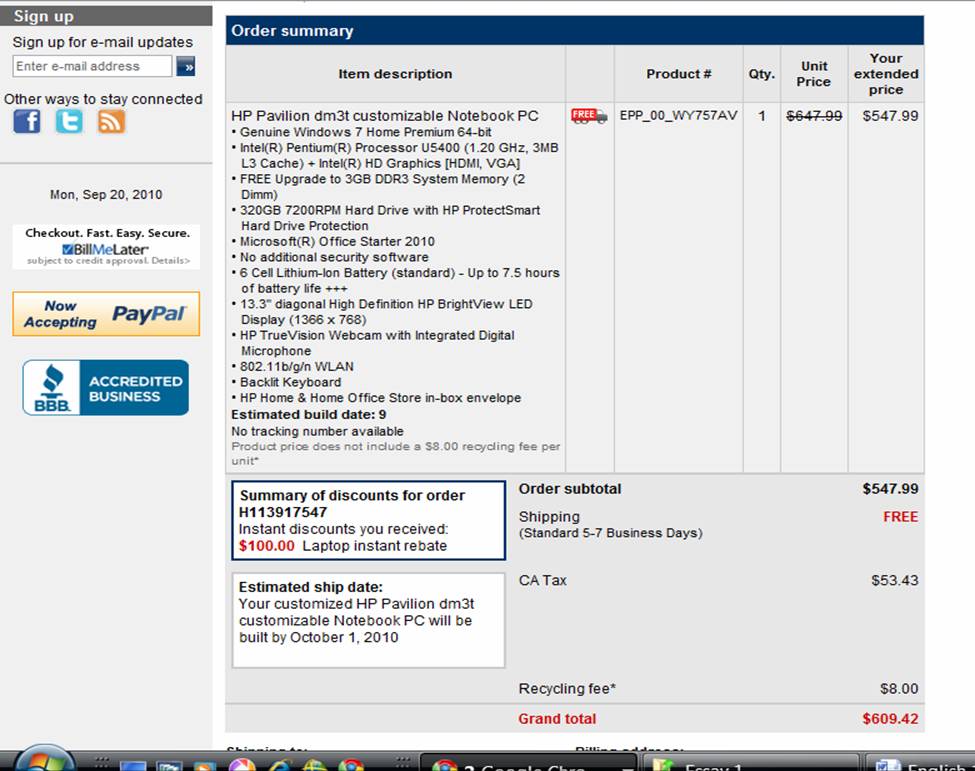Click 'built by October 1, 2010' text
The height and width of the screenshot is (771, 975).
point(319,637)
